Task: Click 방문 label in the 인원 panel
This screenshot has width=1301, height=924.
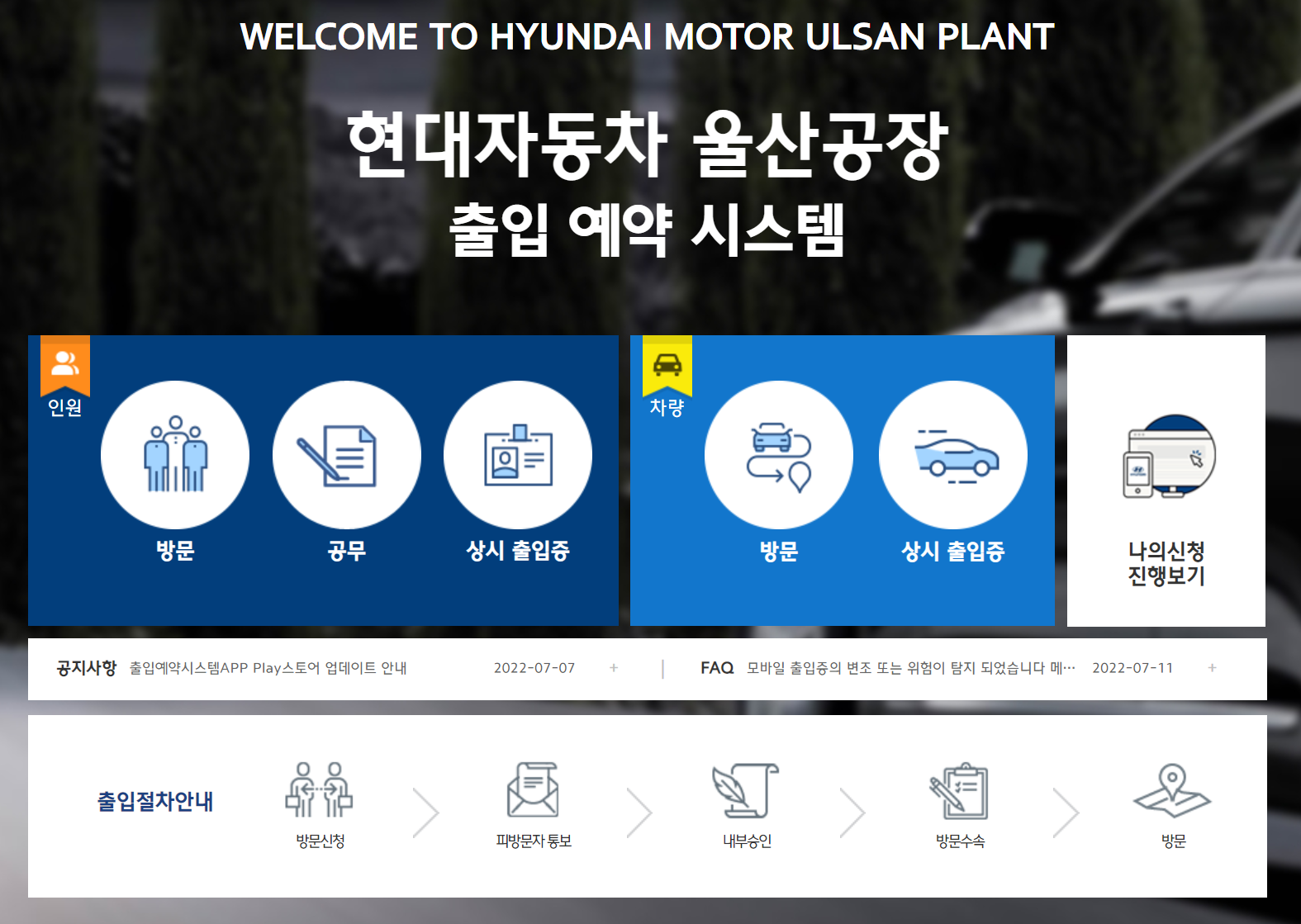Action: [x=175, y=551]
